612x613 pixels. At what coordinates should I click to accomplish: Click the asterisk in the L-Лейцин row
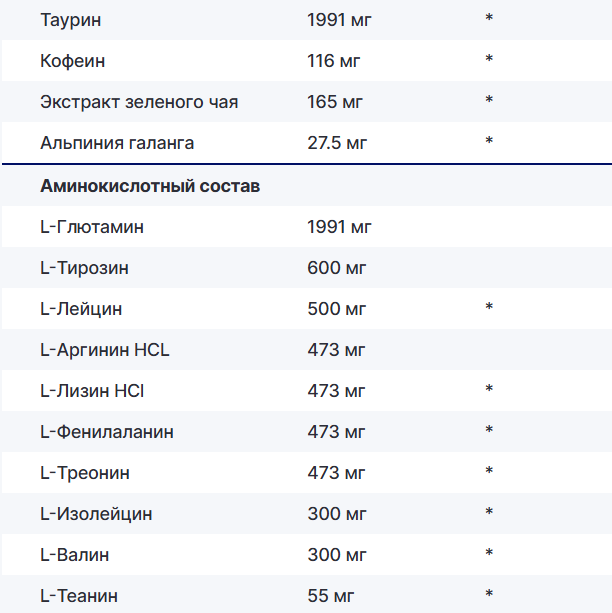point(489,308)
